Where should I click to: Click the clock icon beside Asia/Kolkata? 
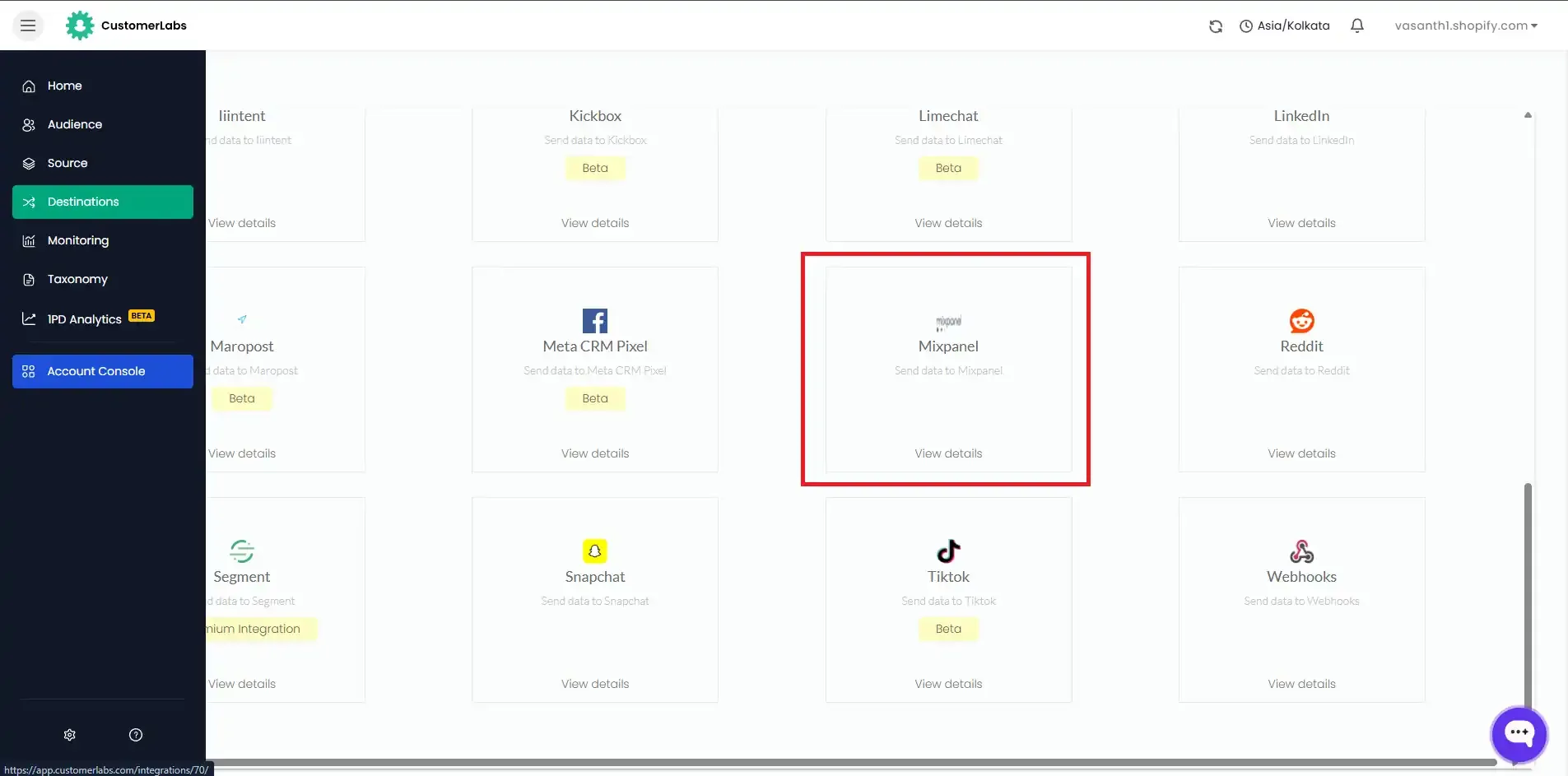click(x=1246, y=26)
